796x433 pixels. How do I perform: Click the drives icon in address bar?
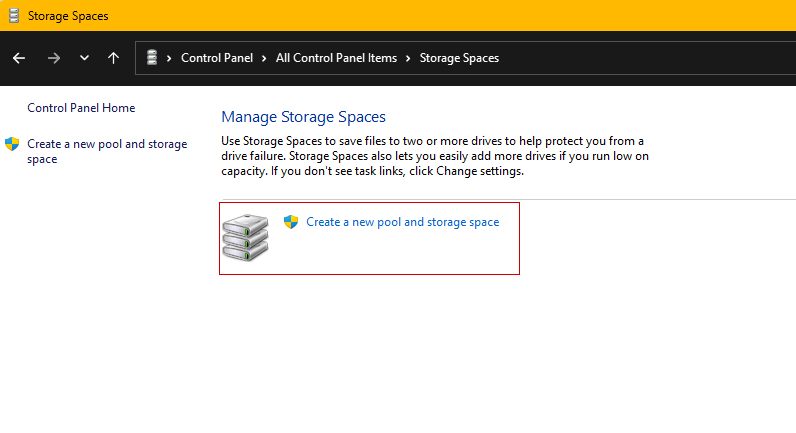point(152,57)
